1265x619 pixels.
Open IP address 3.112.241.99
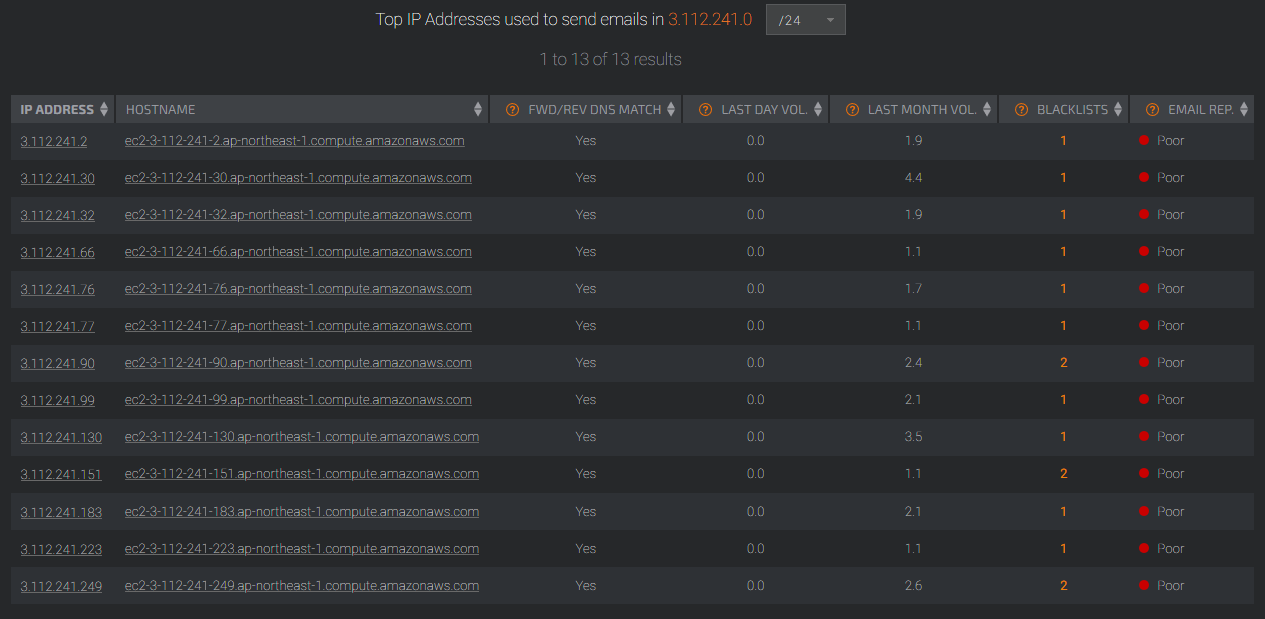pyautogui.click(x=57, y=400)
